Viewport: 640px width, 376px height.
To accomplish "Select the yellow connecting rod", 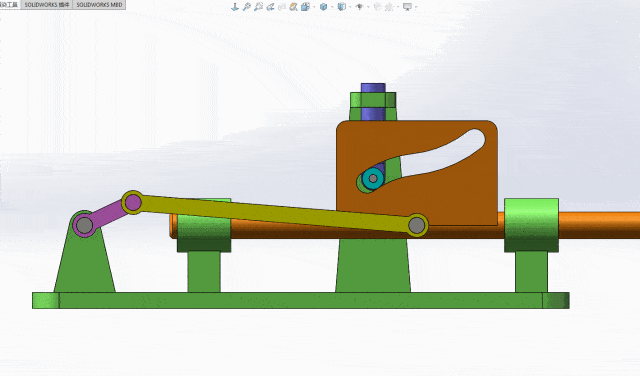I will [x=274, y=214].
